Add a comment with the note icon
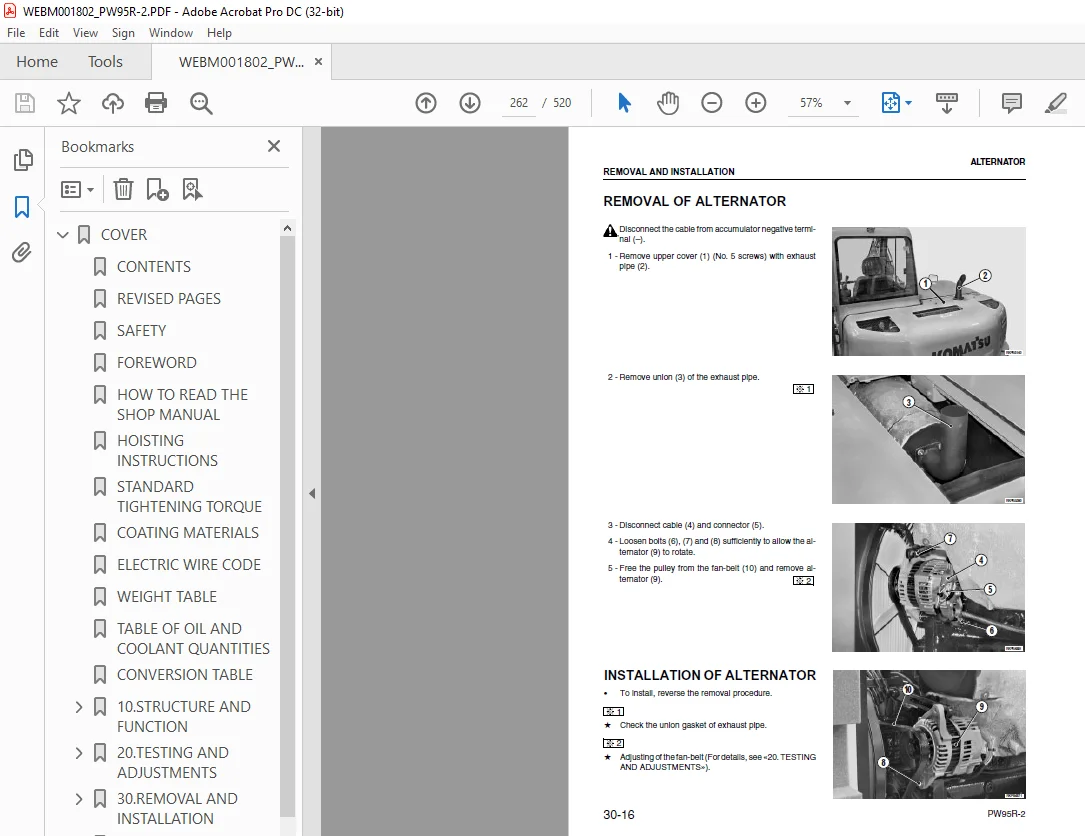Viewport: 1085px width, 836px height. coord(1012,103)
